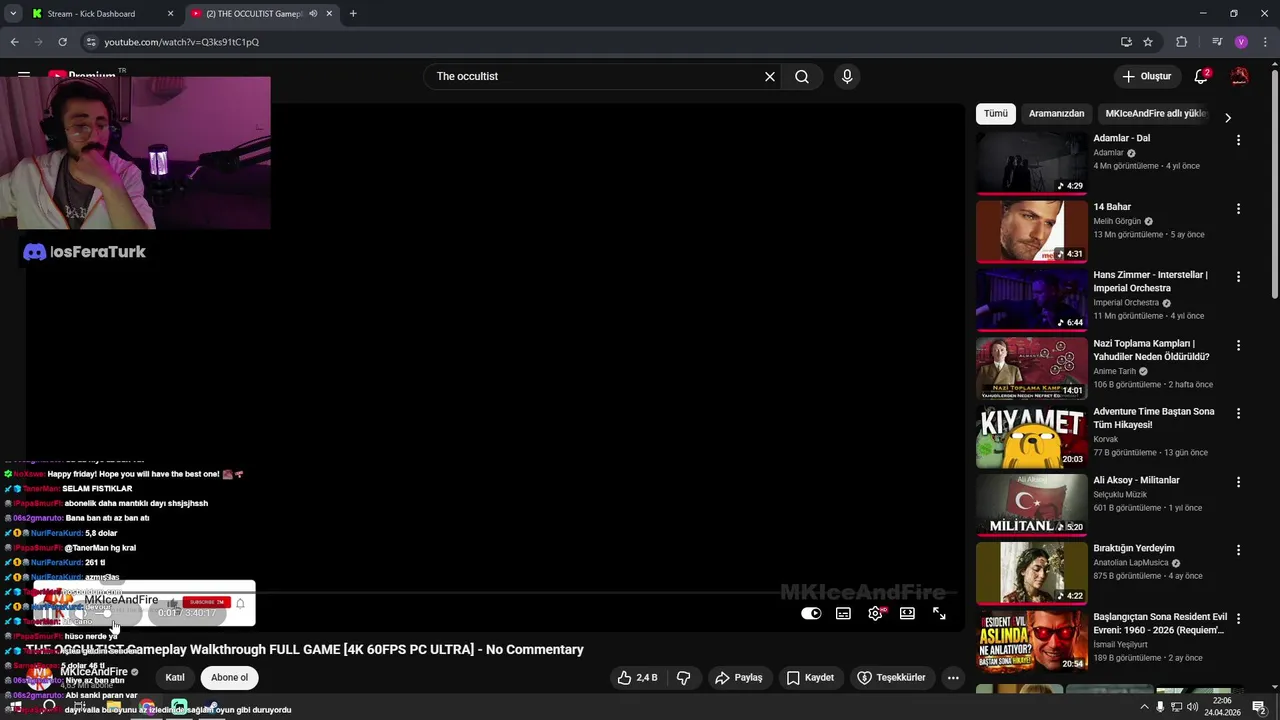Open options for Adventure Time video
The height and width of the screenshot is (720, 1280).
(x=1238, y=413)
